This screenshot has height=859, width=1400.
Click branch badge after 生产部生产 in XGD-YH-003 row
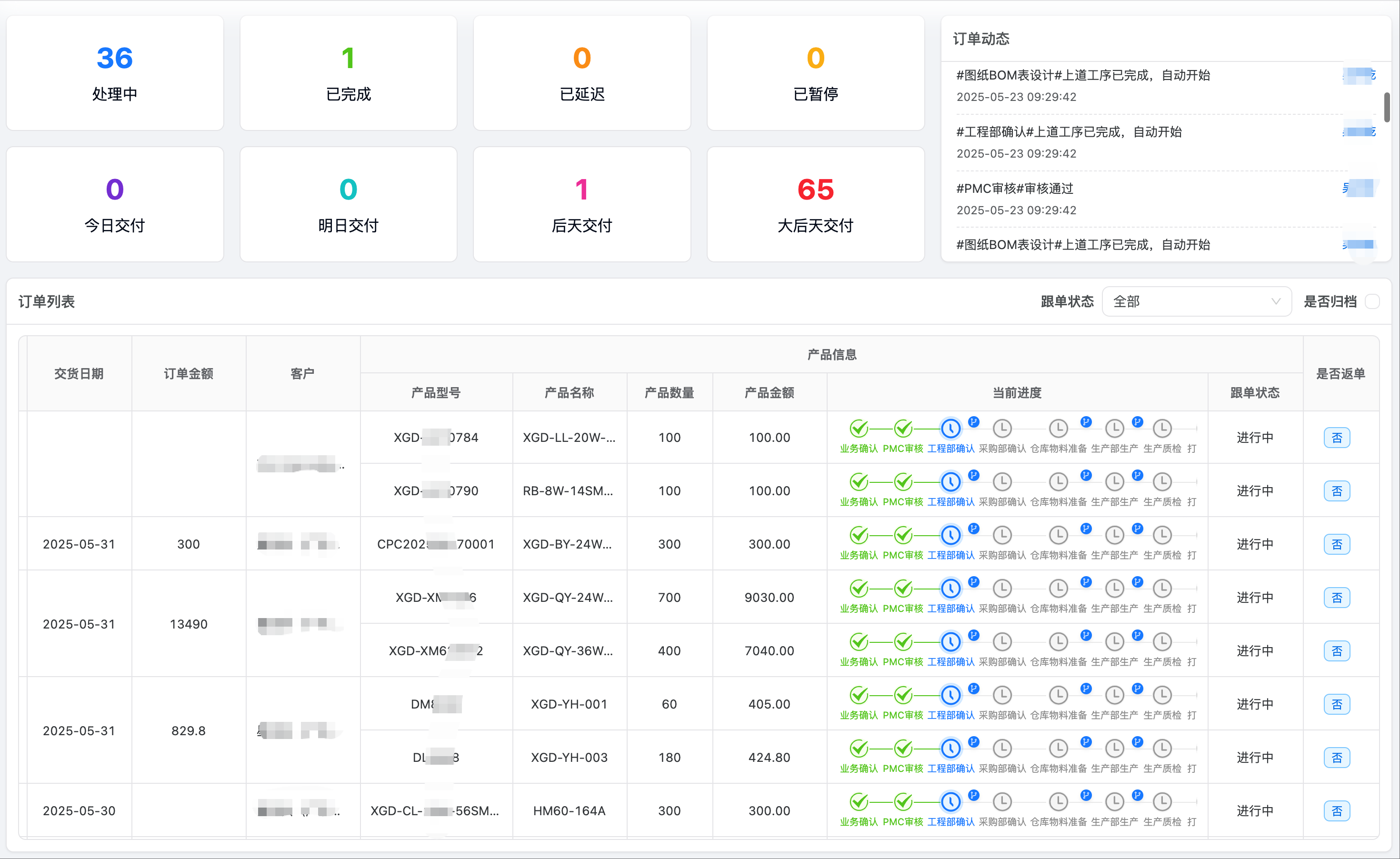(x=1138, y=742)
